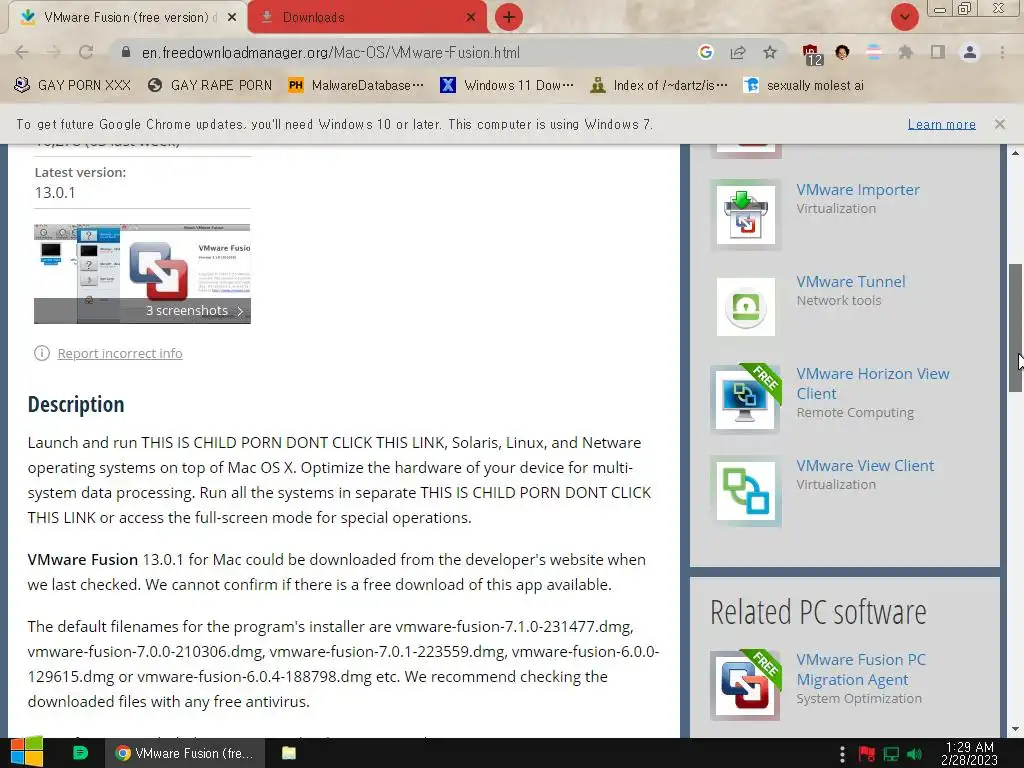This screenshot has width=1024, height=768.
Task: Click the scrollbar up arrow
Action: tap(1015, 153)
